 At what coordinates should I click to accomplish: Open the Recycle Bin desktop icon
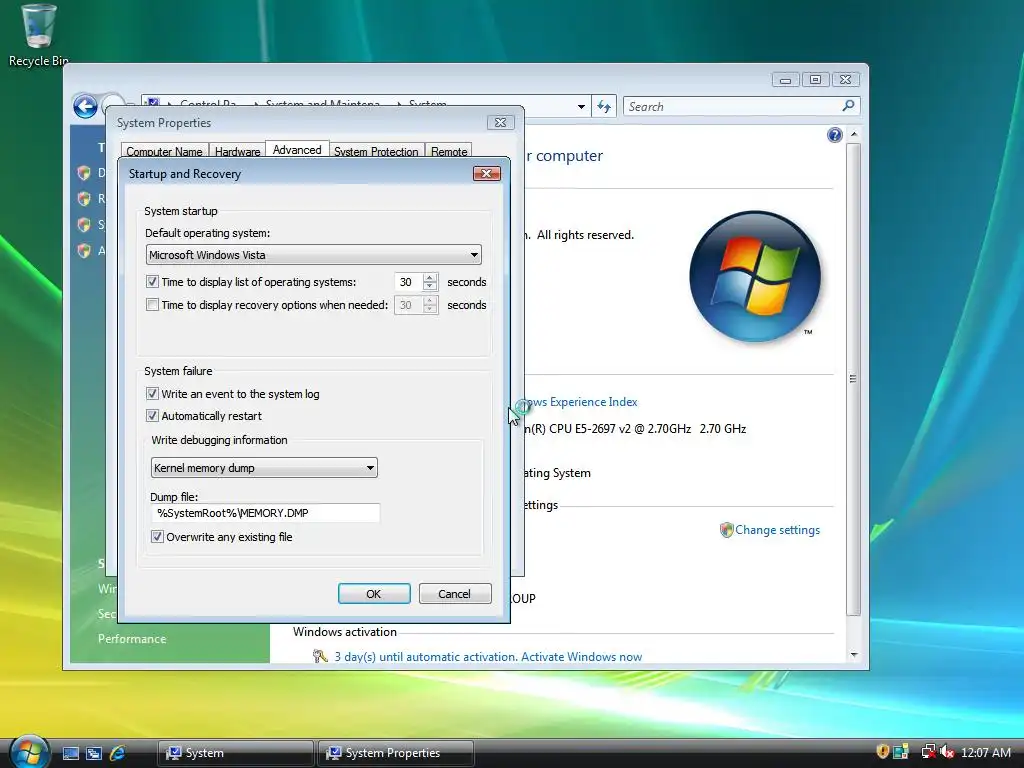click(x=38, y=35)
